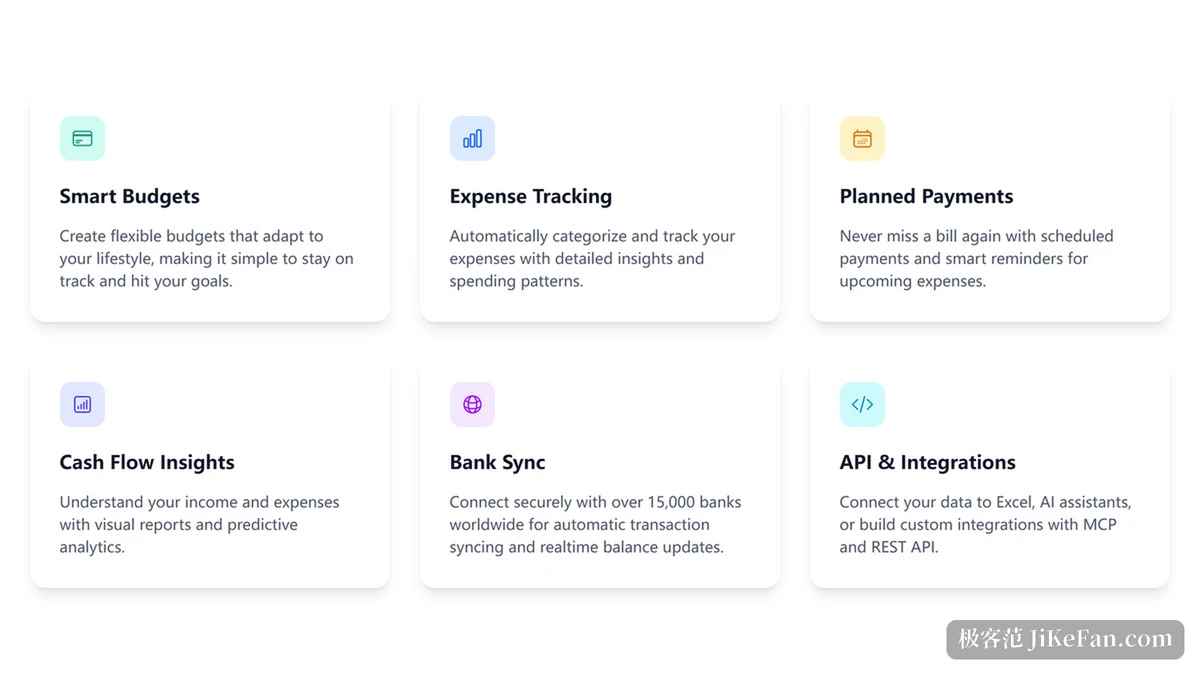Click the MCP and REST API description
The height and width of the screenshot is (675, 1200).
tap(986, 524)
